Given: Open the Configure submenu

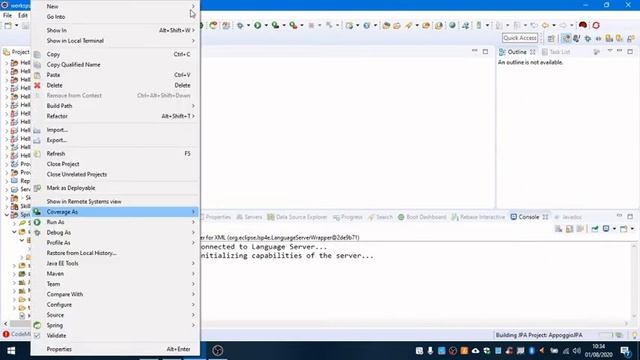Looking at the screenshot, I should pos(115,304).
